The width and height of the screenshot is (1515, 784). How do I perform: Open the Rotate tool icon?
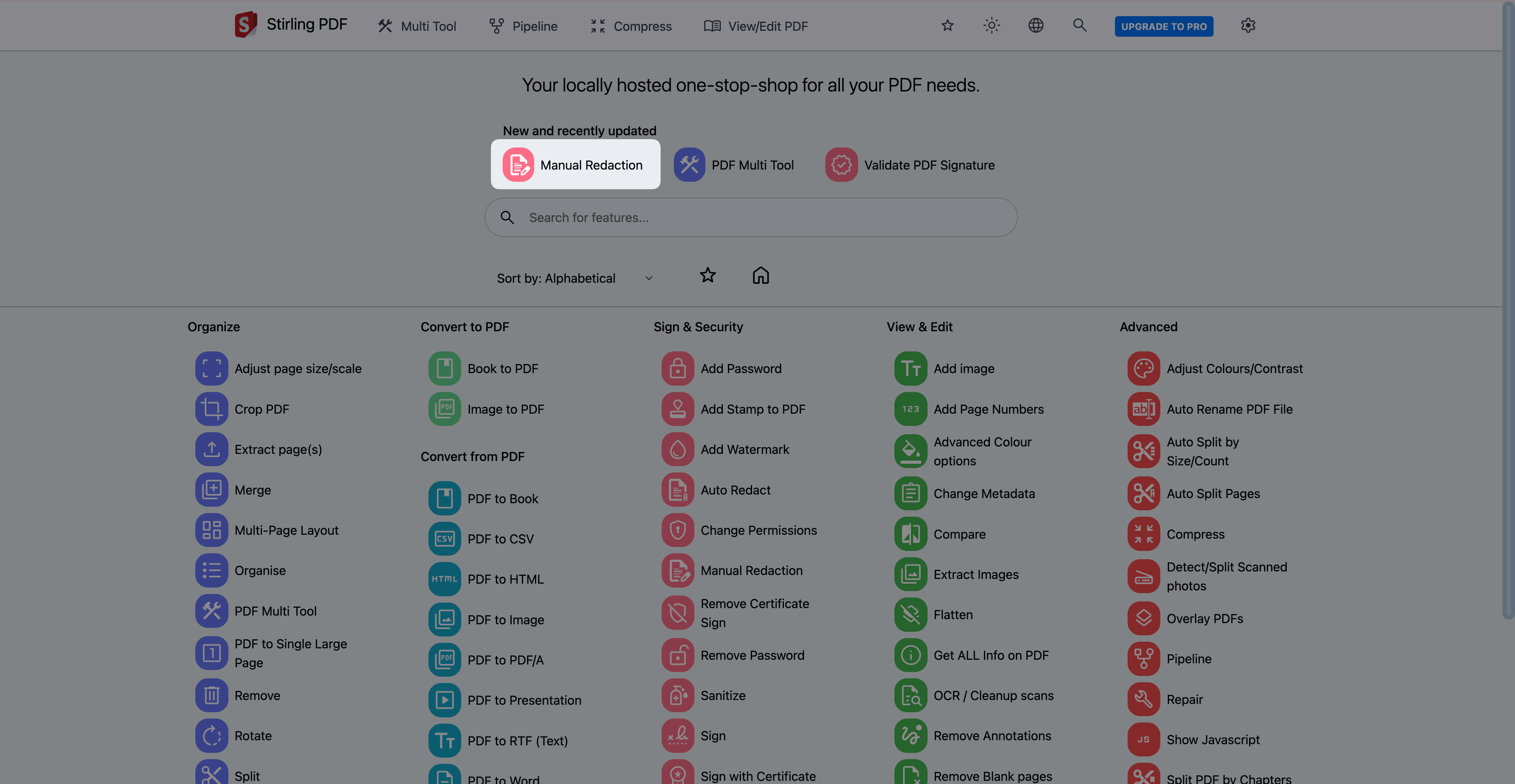click(x=211, y=736)
